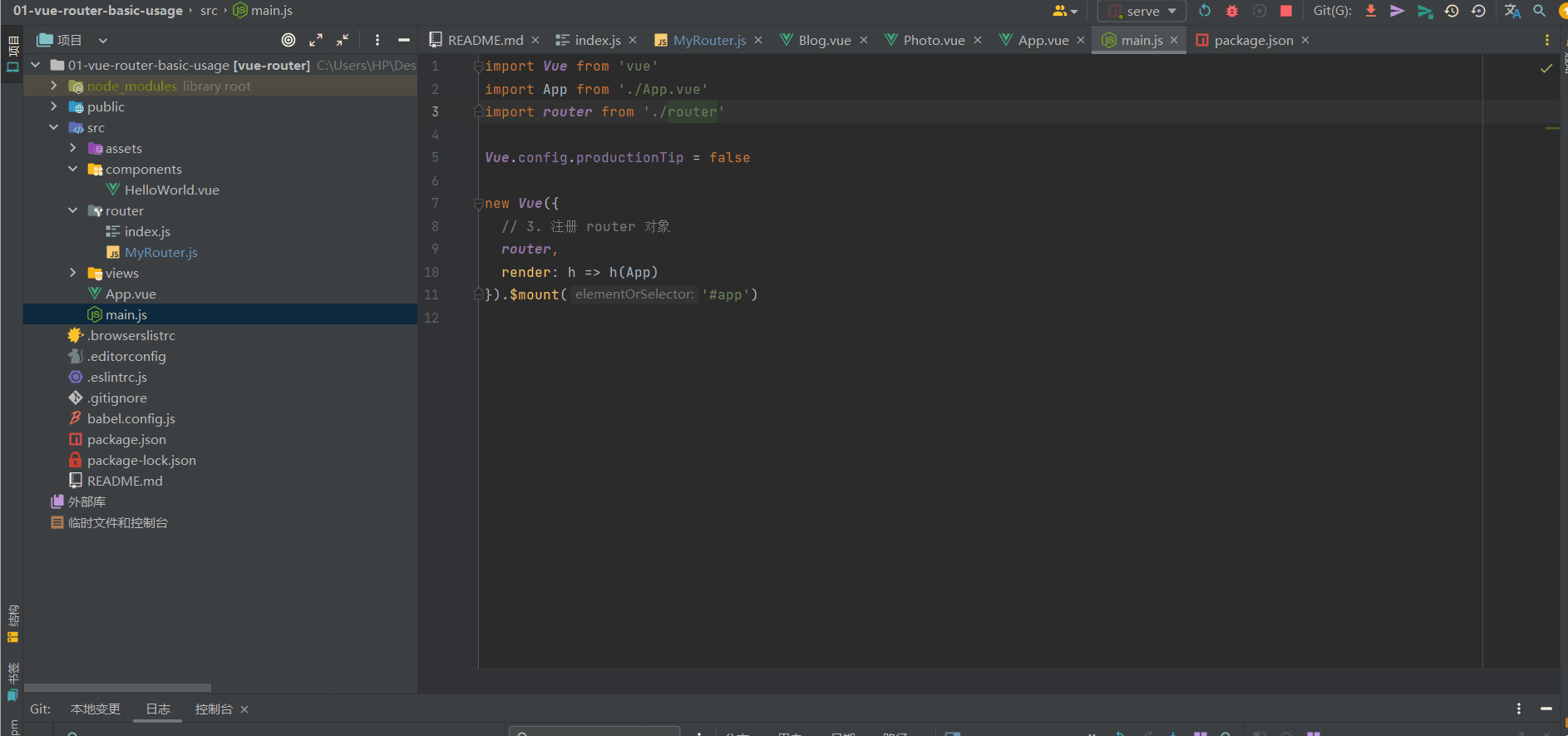Image resolution: width=1568 pixels, height=736 pixels.
Task: Select .gitignore file
Action: 117,398
